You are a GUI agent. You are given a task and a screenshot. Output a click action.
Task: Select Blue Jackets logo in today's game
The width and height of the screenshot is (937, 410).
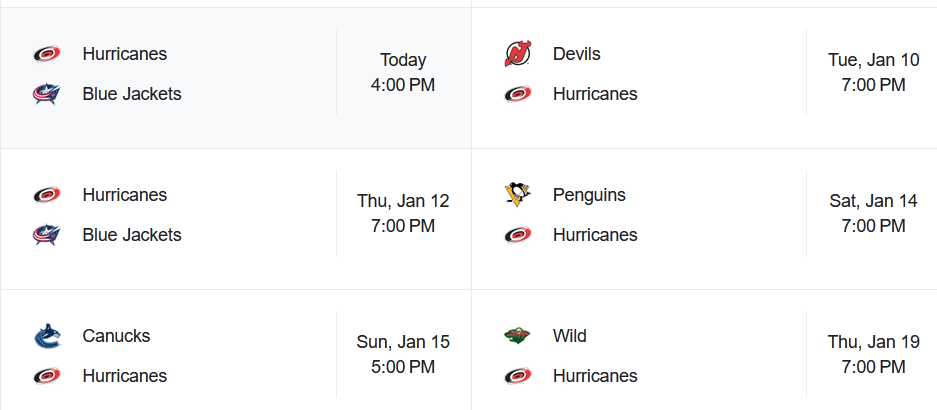click(x=47, y=94)
